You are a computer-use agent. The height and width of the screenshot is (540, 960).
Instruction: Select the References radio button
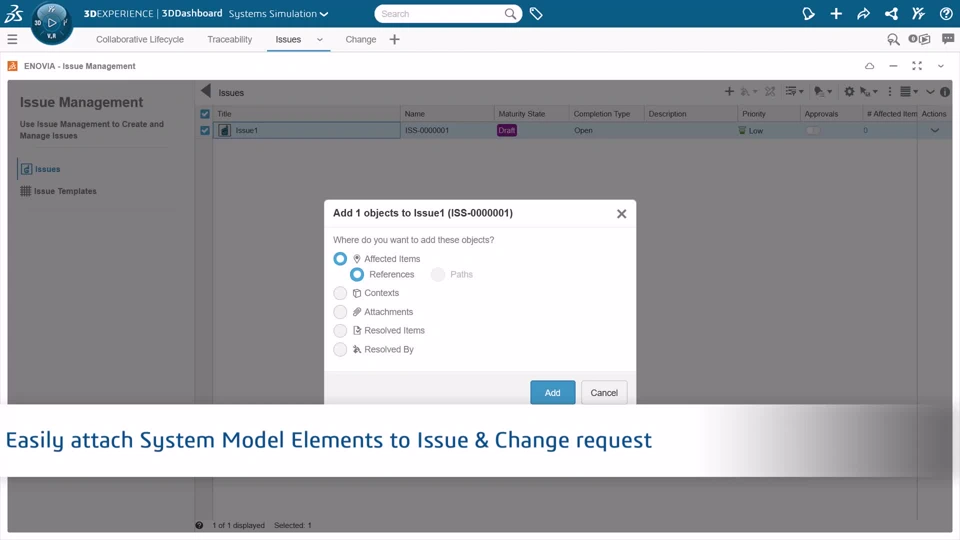tap(357, 274)
